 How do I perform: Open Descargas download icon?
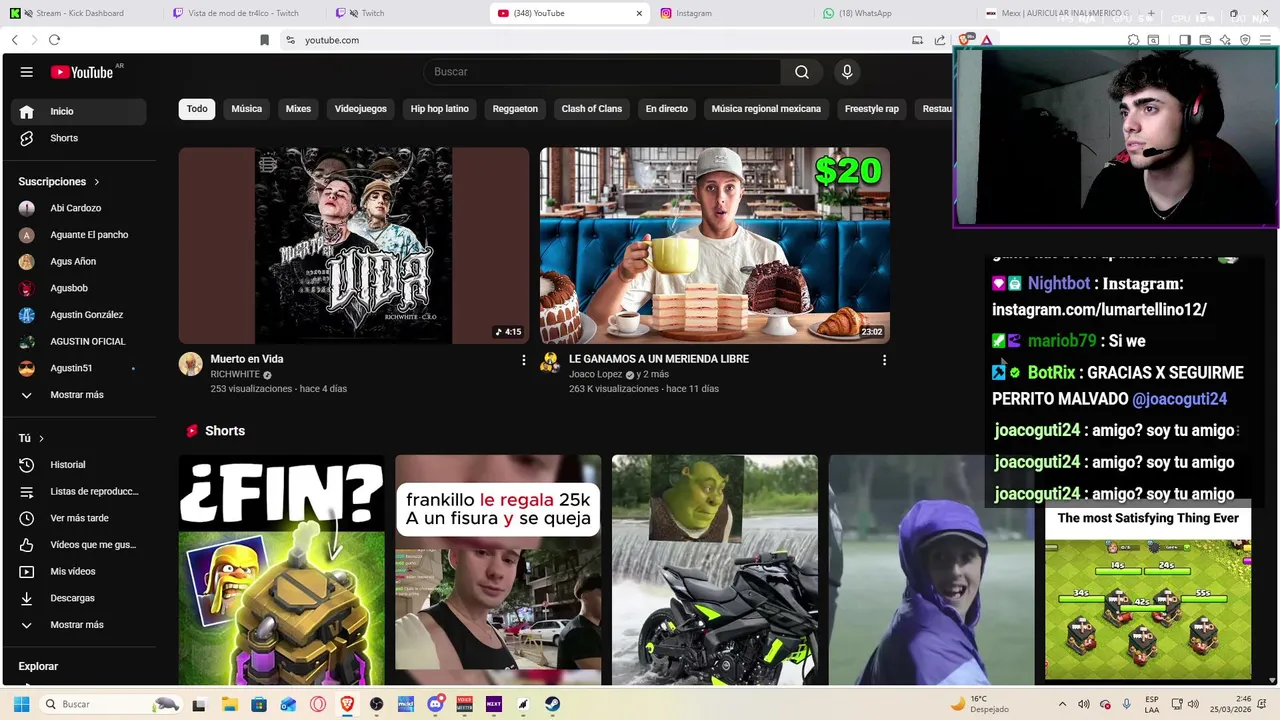point(27,598)
